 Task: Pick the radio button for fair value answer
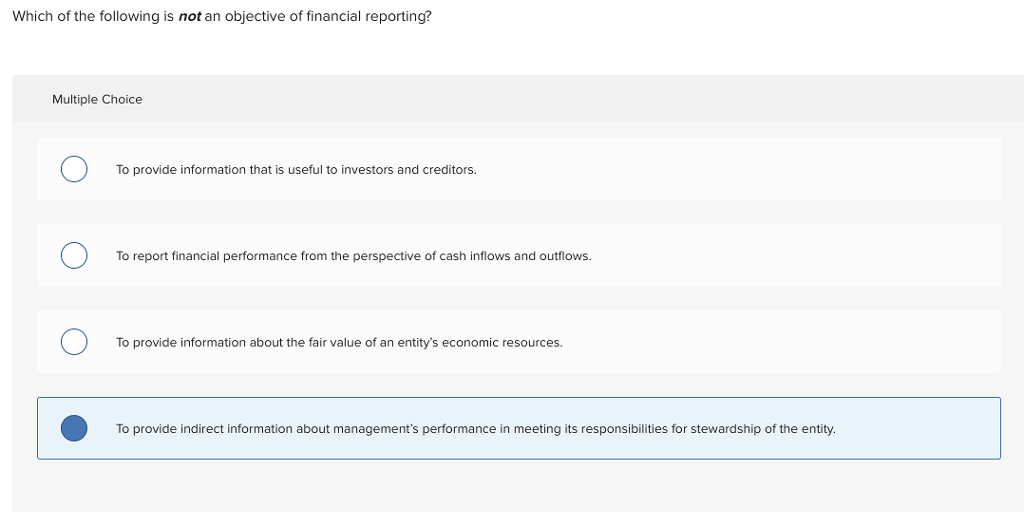73,342
